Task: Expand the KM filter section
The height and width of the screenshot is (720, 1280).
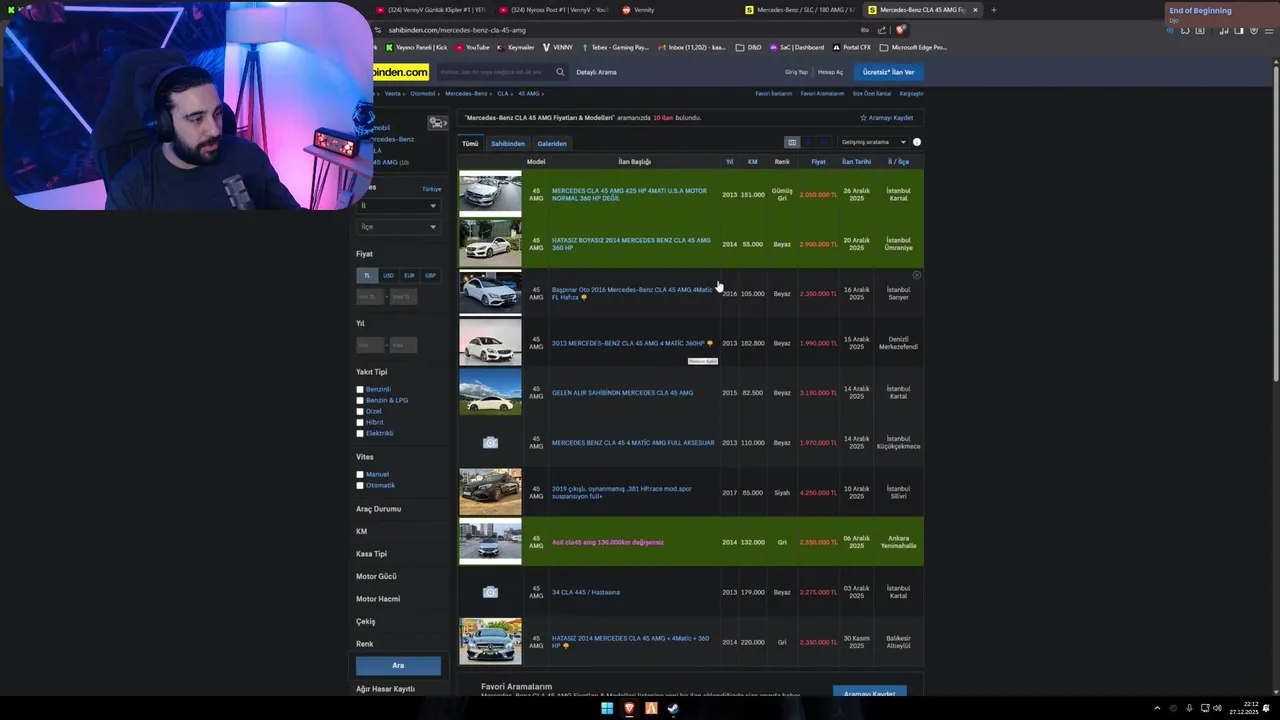Action: [x=361, y=531]
